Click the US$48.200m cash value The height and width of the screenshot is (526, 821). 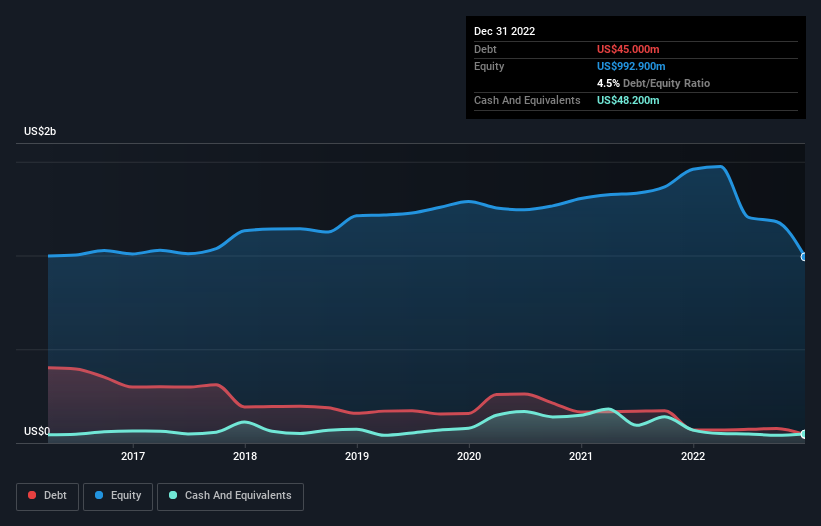coord(628,100)
